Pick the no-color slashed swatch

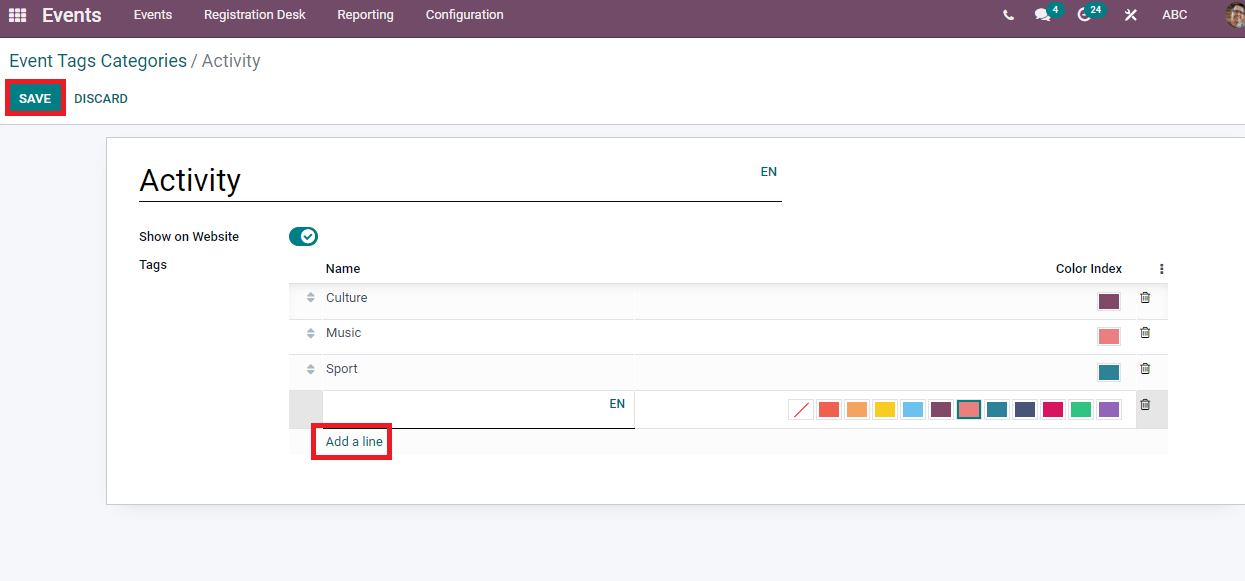801,409
